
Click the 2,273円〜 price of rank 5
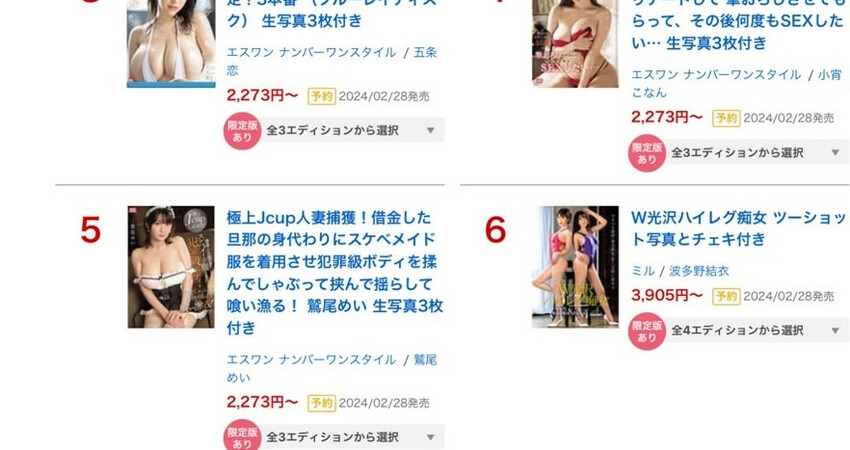pos(262,402)
